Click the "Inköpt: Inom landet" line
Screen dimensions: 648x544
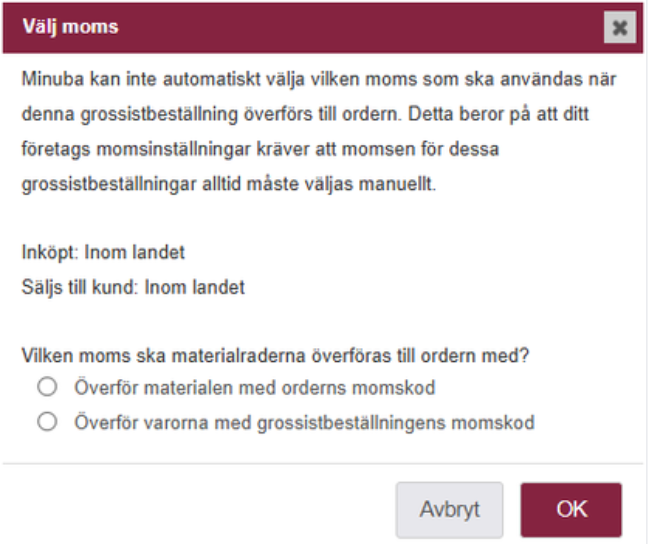(103, 254)
